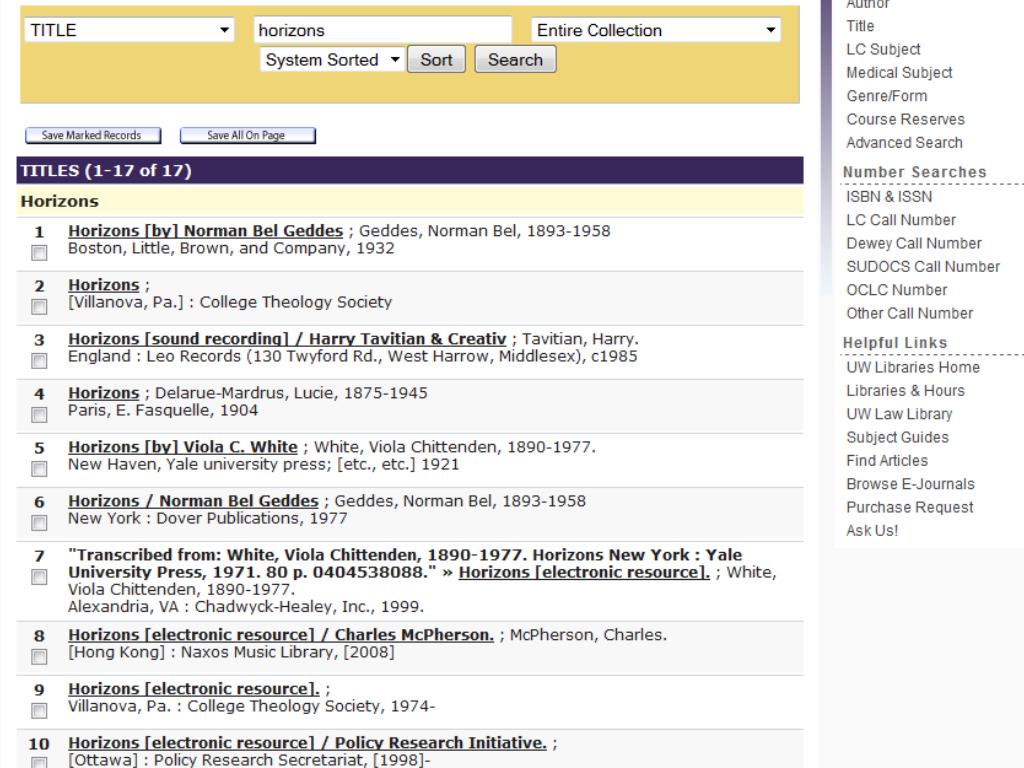1024x768 pixels.
Task: Mark the checkbox for record 6
Action: 39,523
